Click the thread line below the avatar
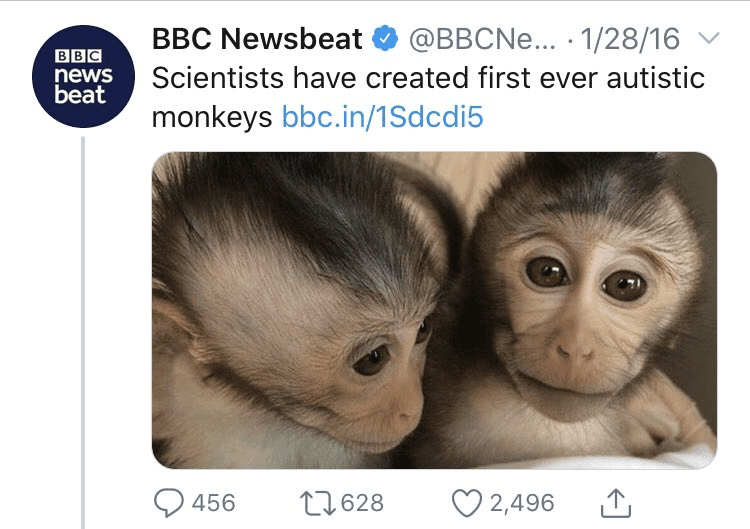Viewport: 750px width, 529px height. point(83,332)
